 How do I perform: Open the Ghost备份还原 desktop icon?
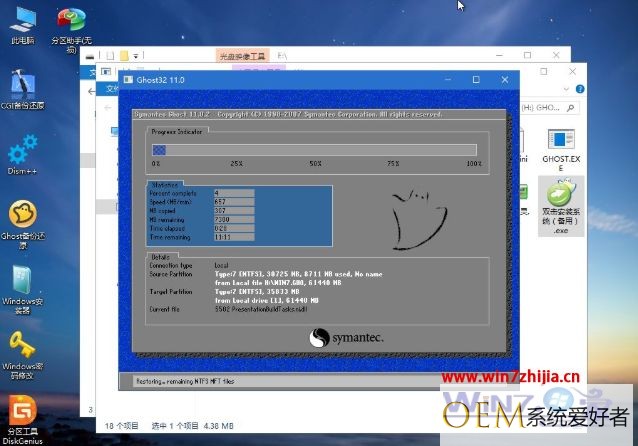(23, 224)
